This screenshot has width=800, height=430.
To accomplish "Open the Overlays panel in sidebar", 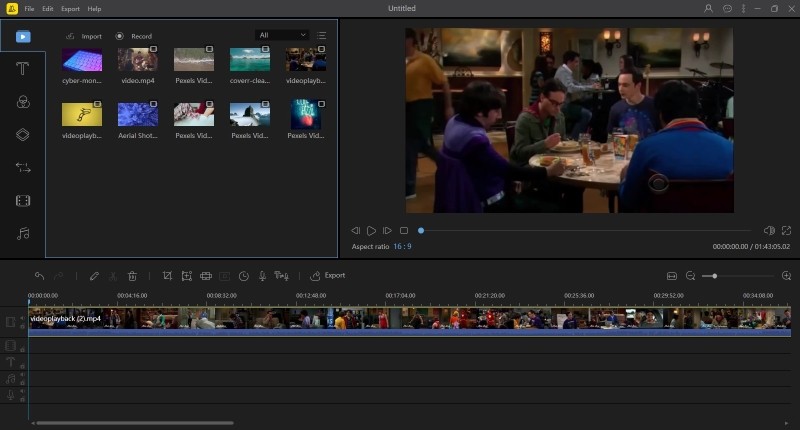I will [x=22, y=135].
